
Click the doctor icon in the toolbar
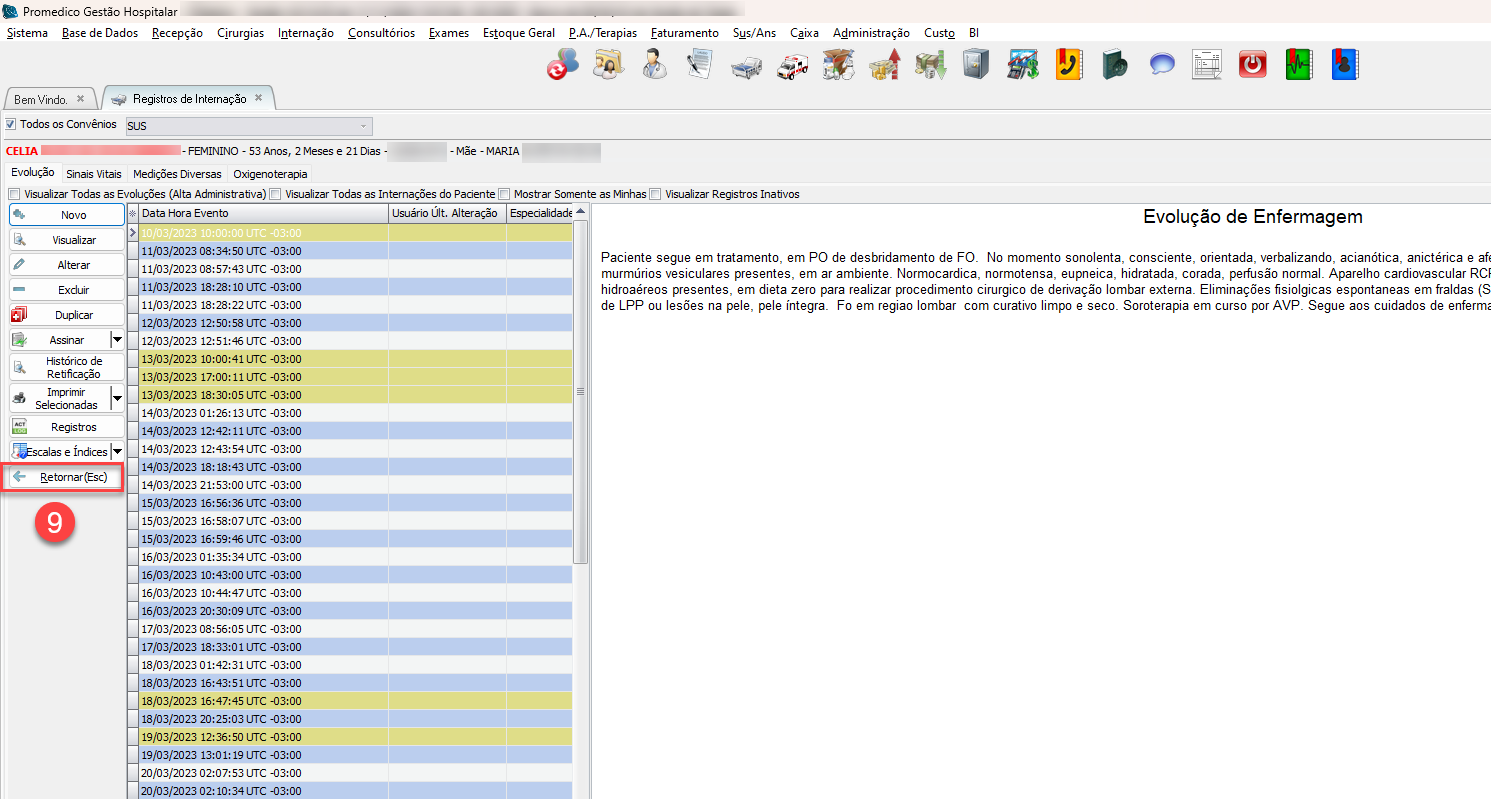(655, 65)
